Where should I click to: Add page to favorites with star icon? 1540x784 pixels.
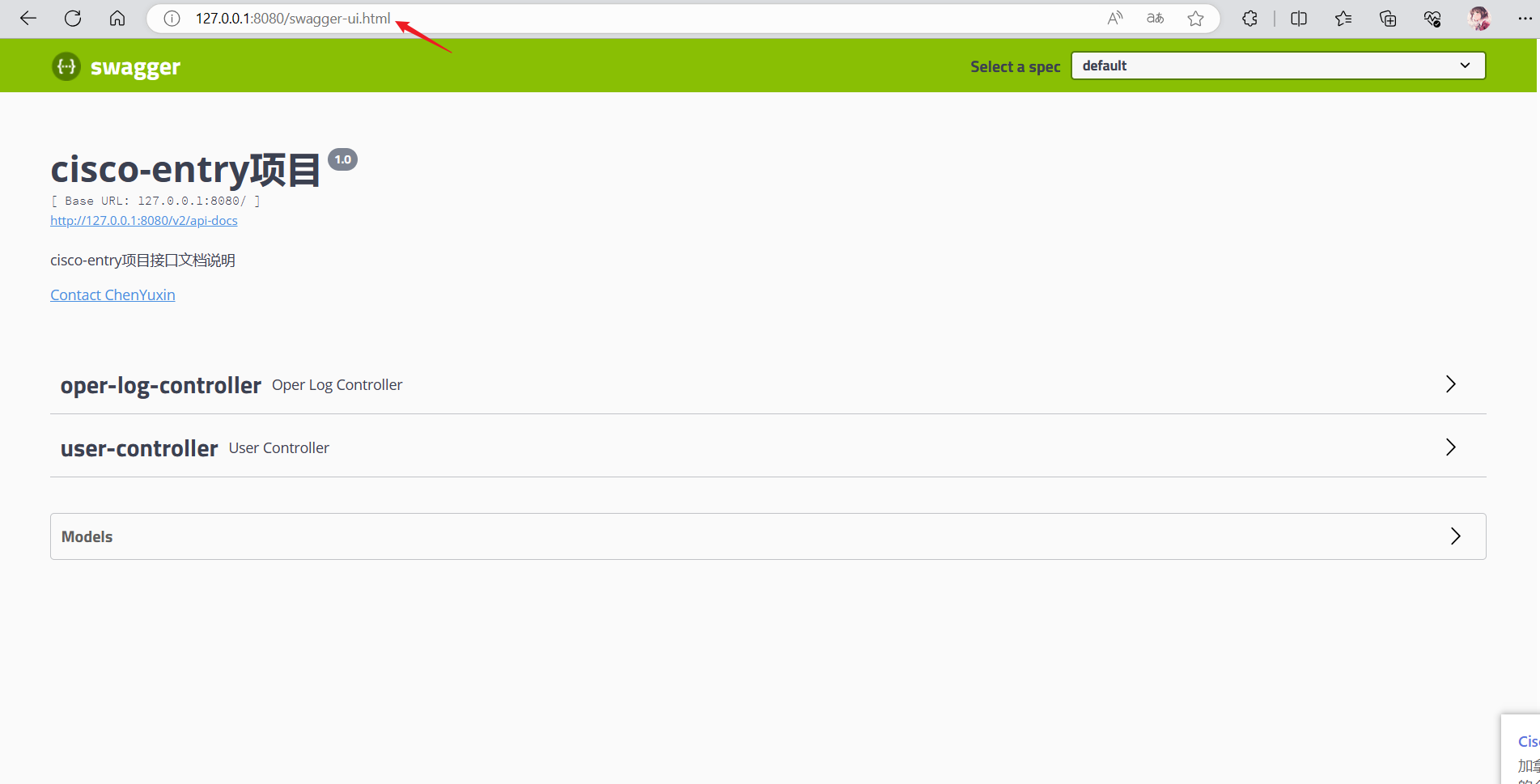pos(1195,18)
